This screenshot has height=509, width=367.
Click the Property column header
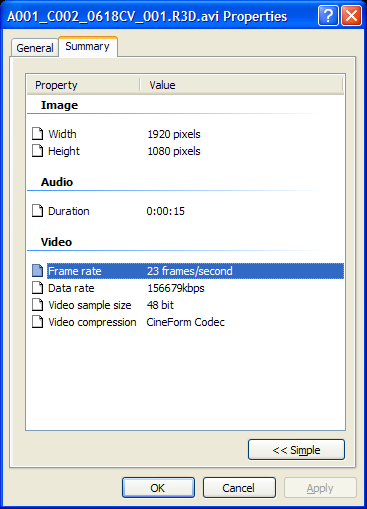point(83,85)
